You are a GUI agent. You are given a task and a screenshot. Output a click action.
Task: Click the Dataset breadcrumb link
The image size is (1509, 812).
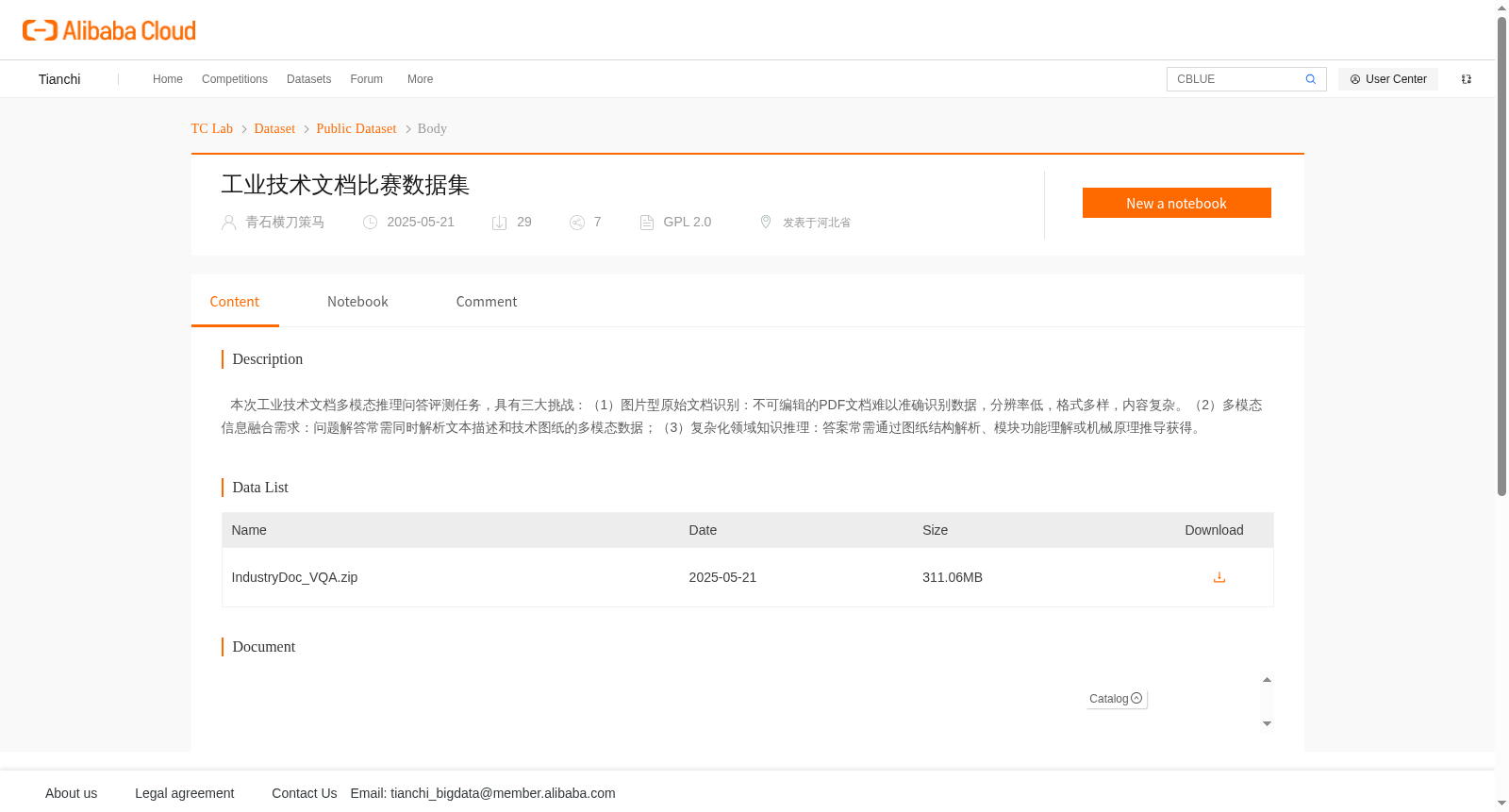coord(274,128)
